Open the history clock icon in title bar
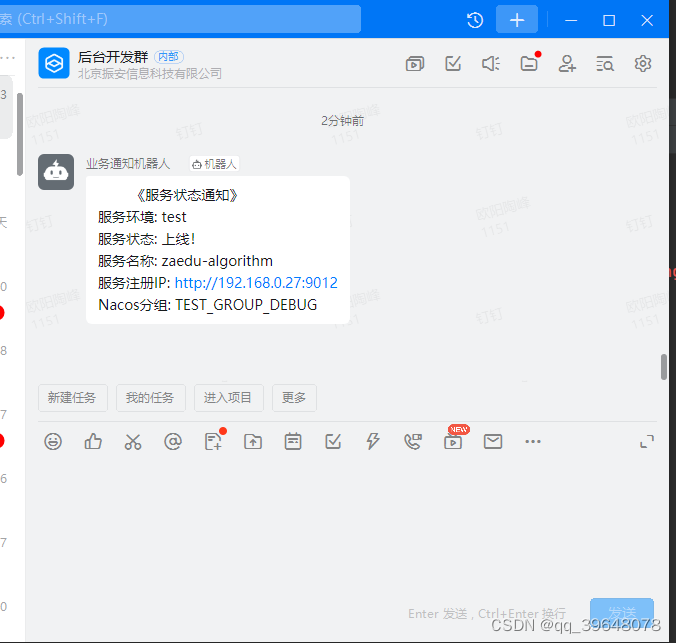 (475, 20)
